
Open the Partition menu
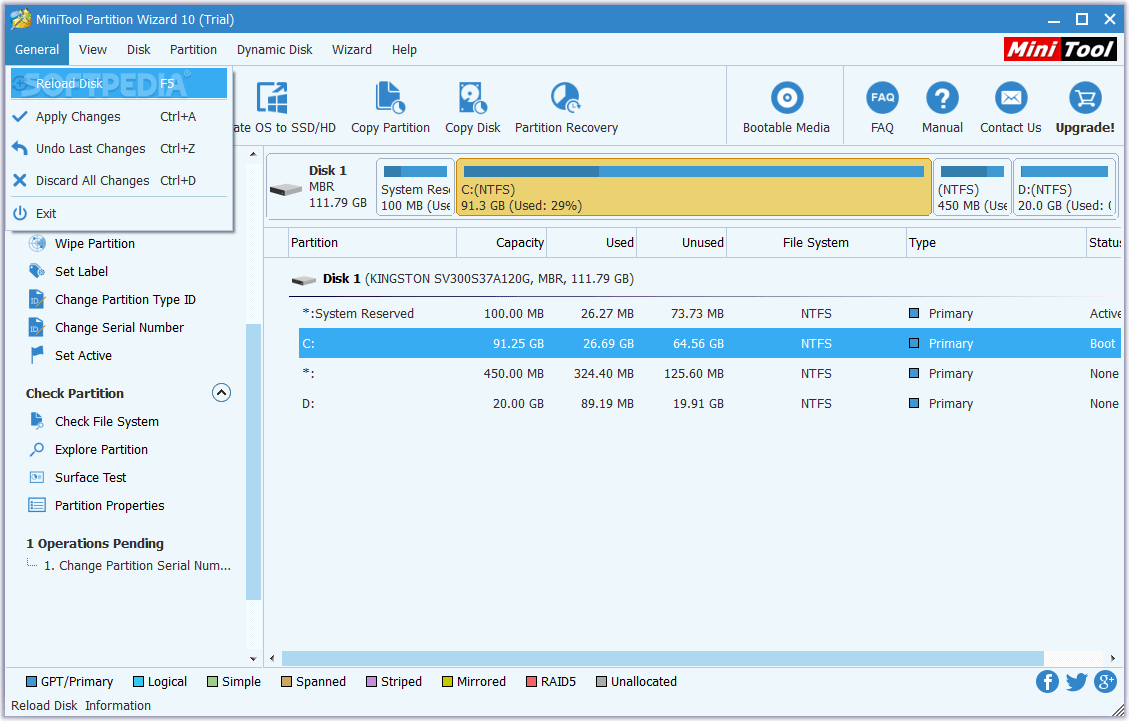pyautogui.click(x=193, y=50)
